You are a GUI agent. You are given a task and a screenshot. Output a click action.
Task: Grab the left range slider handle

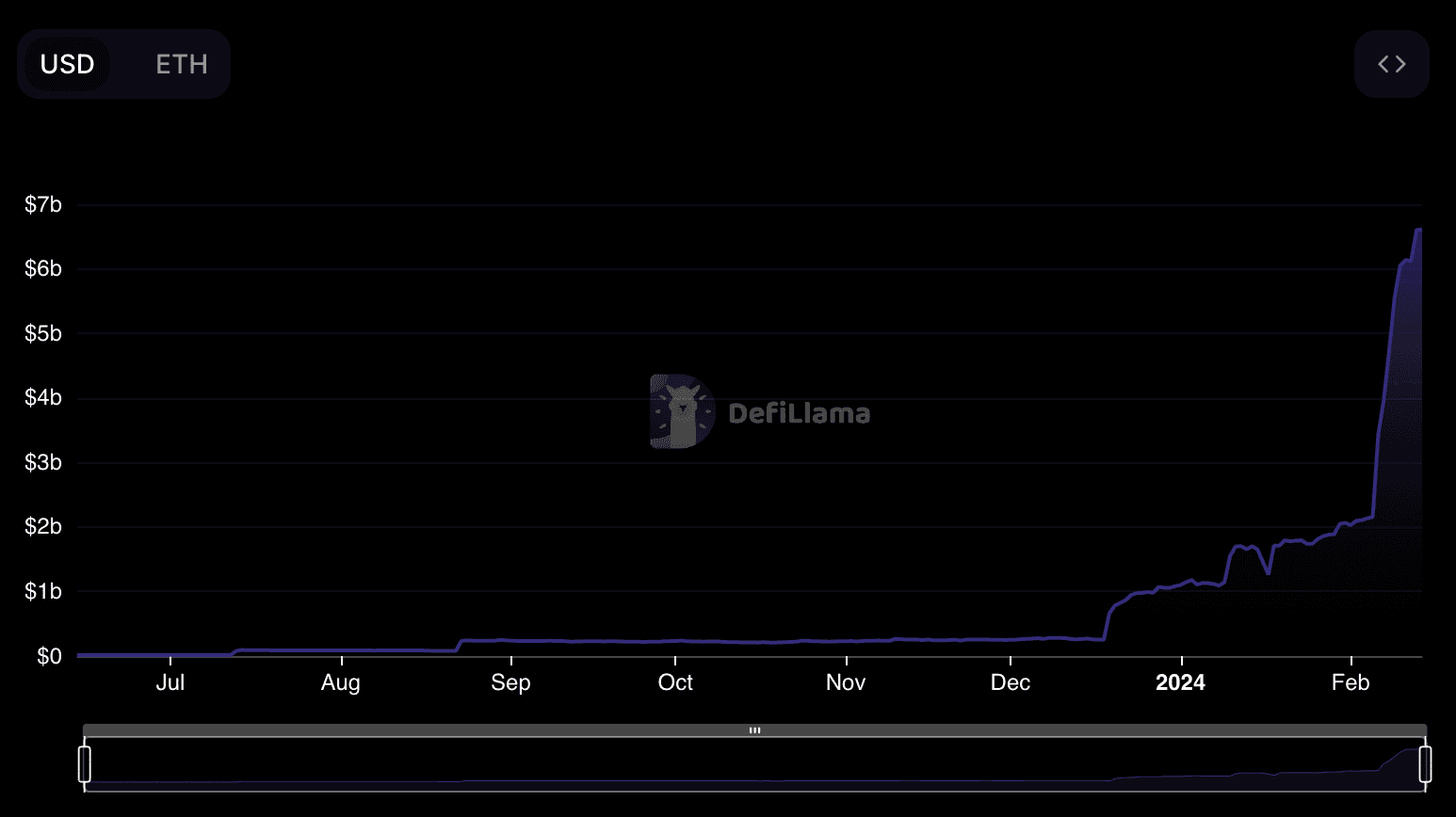coord(85,762)
